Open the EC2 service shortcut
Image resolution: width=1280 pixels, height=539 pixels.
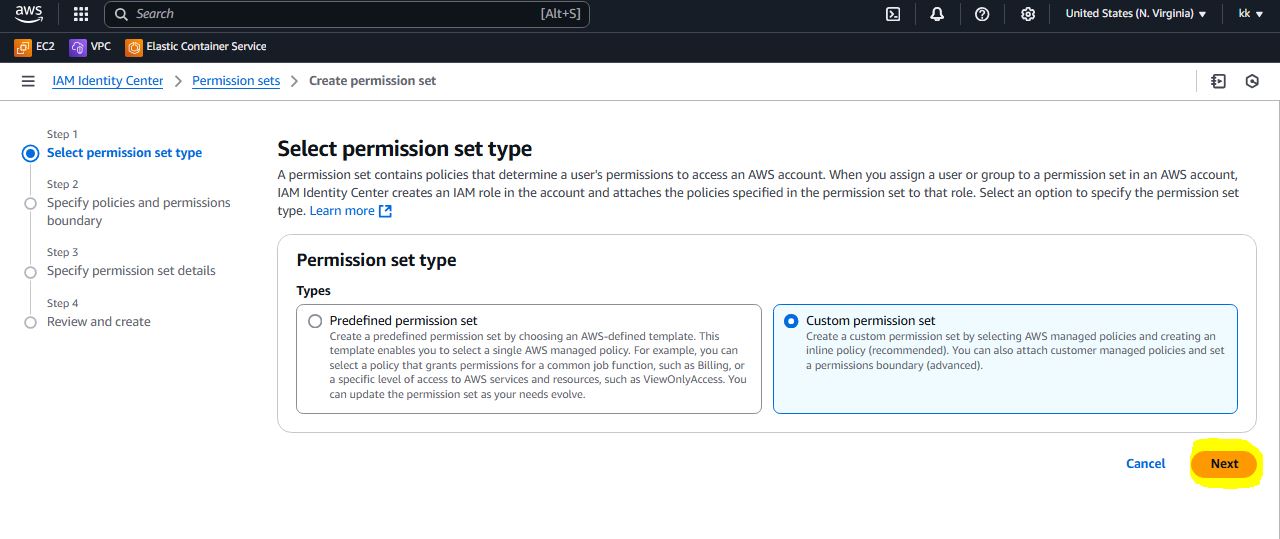[35, 46]
